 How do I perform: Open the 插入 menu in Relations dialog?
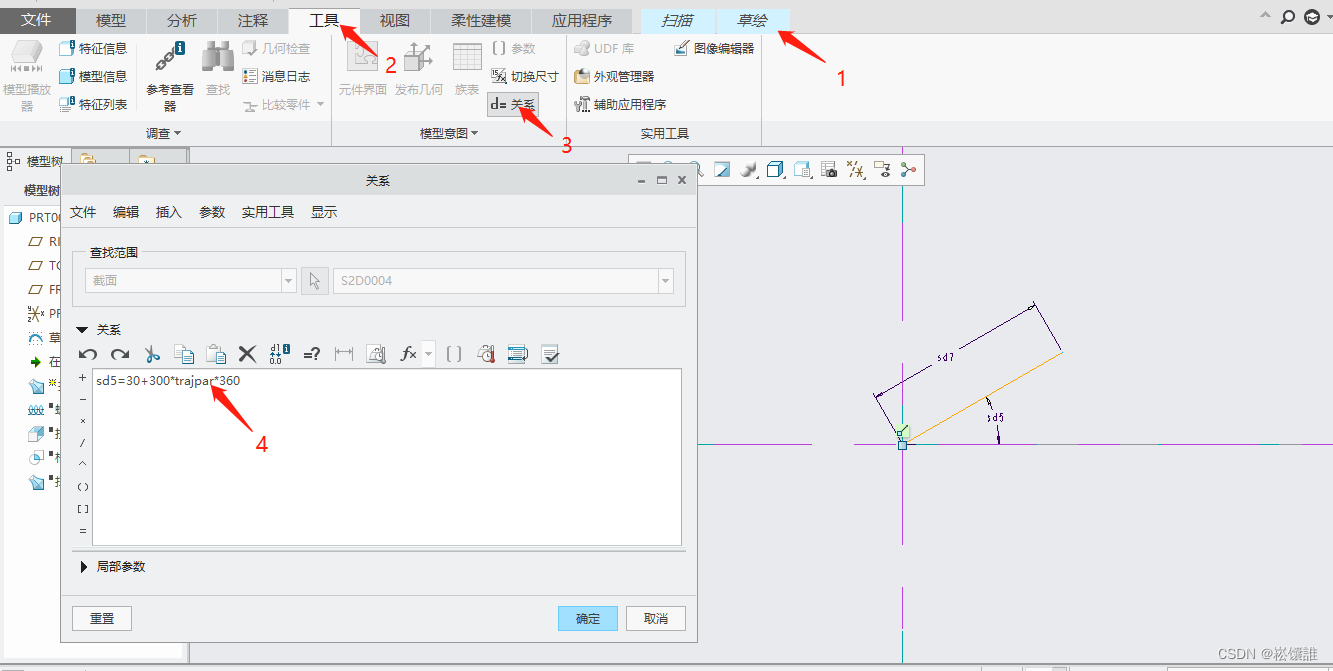[169, 212]
